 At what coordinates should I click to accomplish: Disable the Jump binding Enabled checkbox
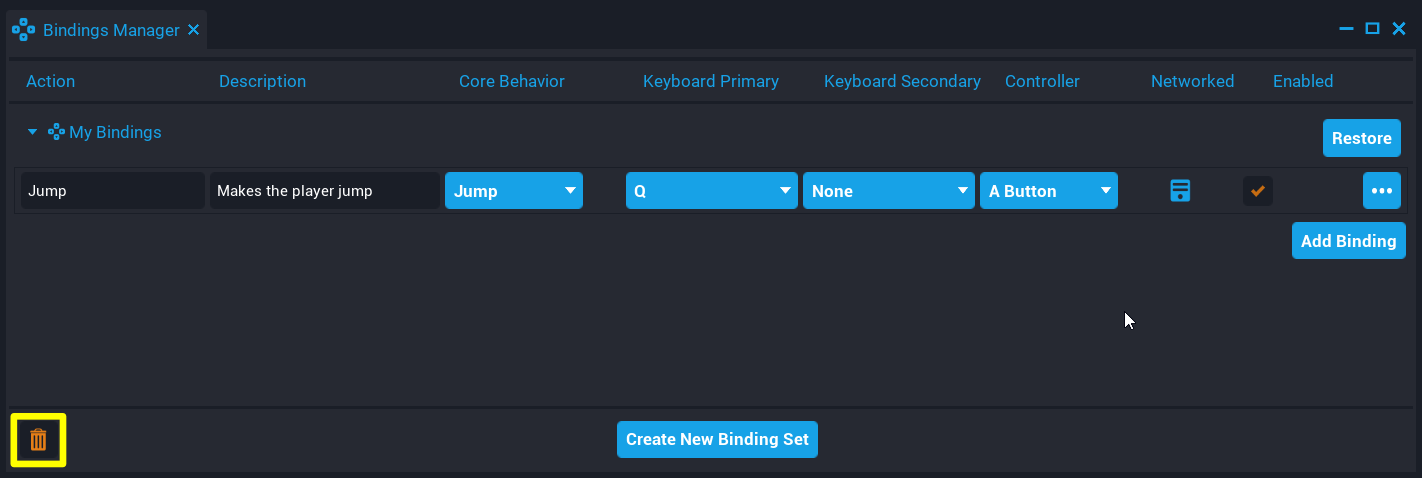click(x=1257, y=191)
